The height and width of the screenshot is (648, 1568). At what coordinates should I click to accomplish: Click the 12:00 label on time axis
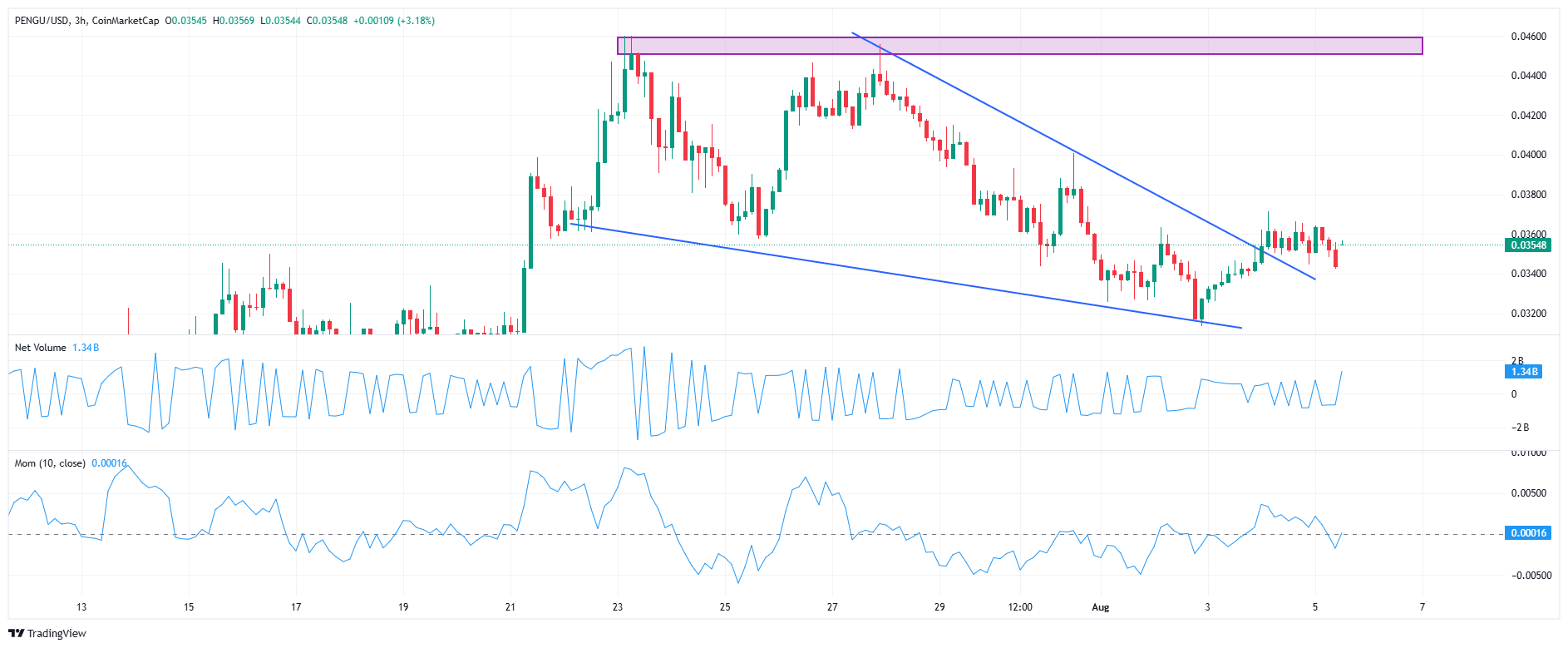tap(1020, 607)
